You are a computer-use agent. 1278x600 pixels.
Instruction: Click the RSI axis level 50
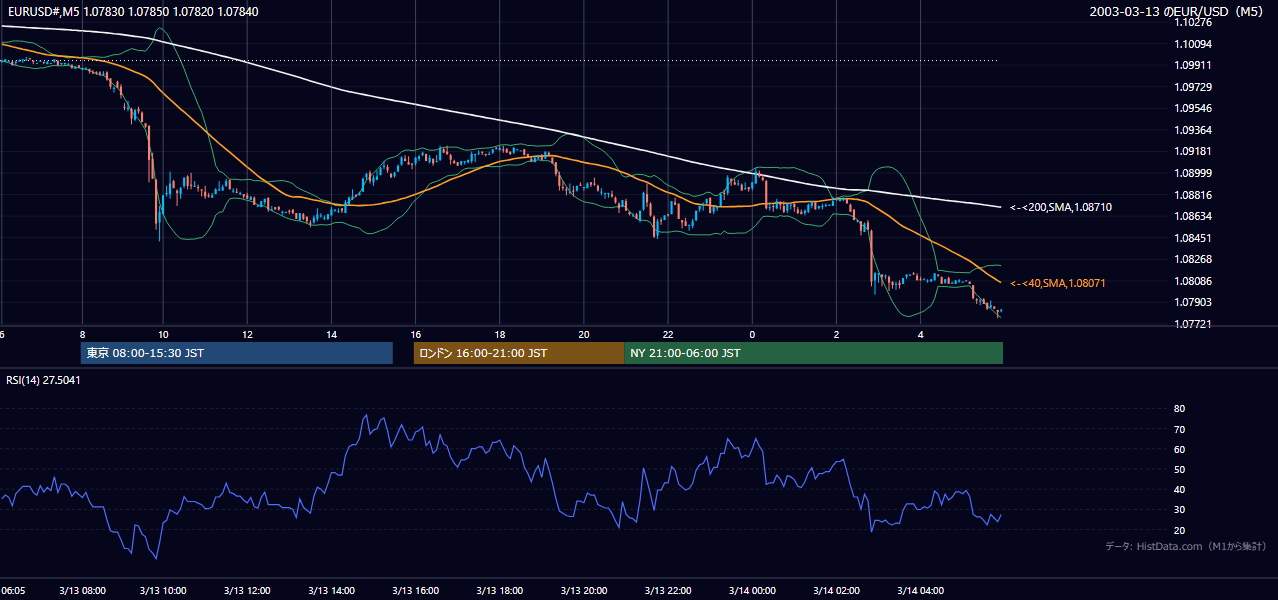point(1179,469)
